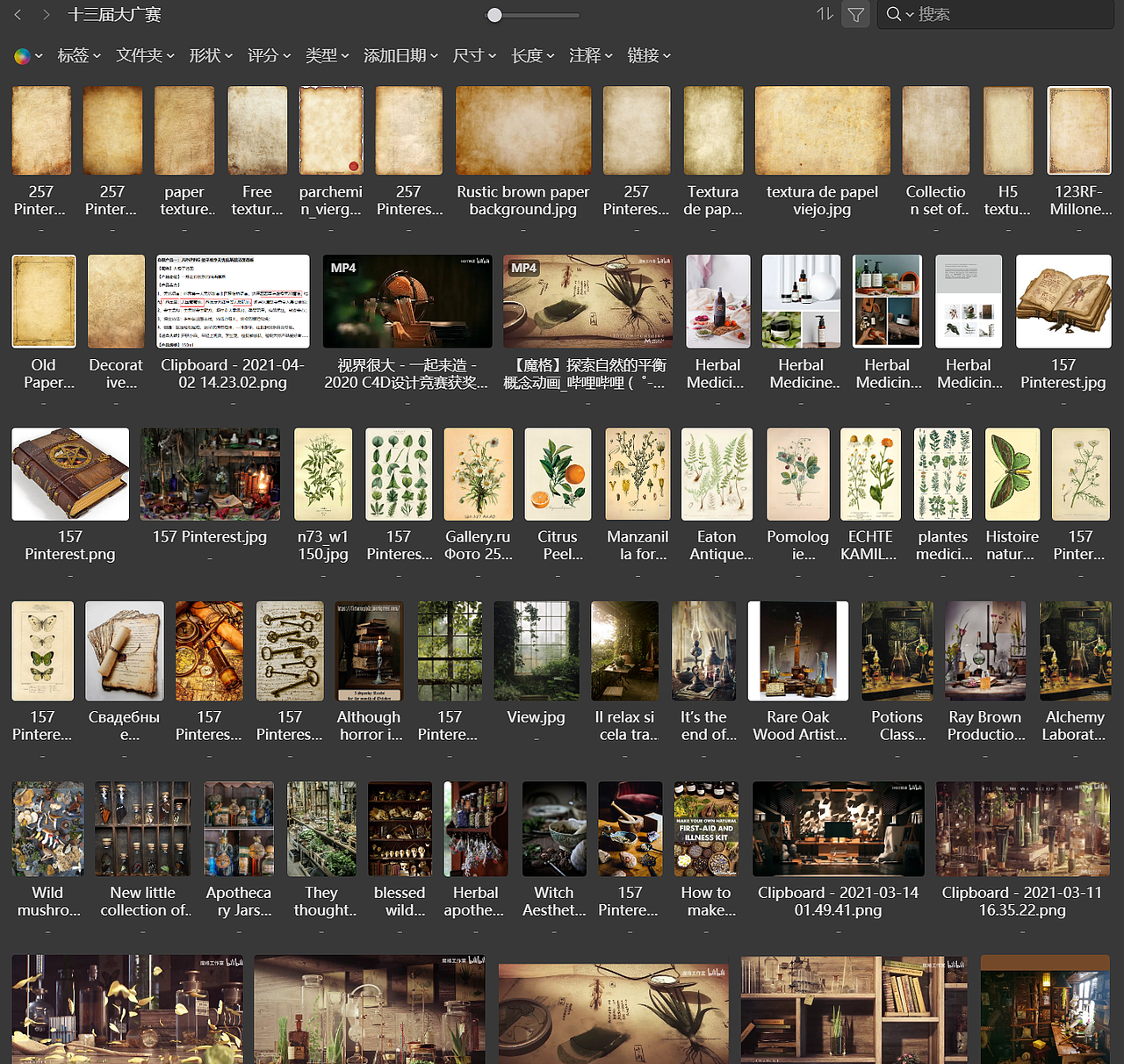1124x1064 pixels.
Task: Select the Rustic brown paper background thumbnail
Action: coord(523,131)
